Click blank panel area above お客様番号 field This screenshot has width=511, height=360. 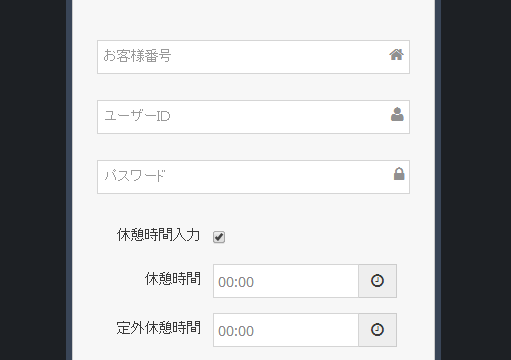click(x=253, y=20)
